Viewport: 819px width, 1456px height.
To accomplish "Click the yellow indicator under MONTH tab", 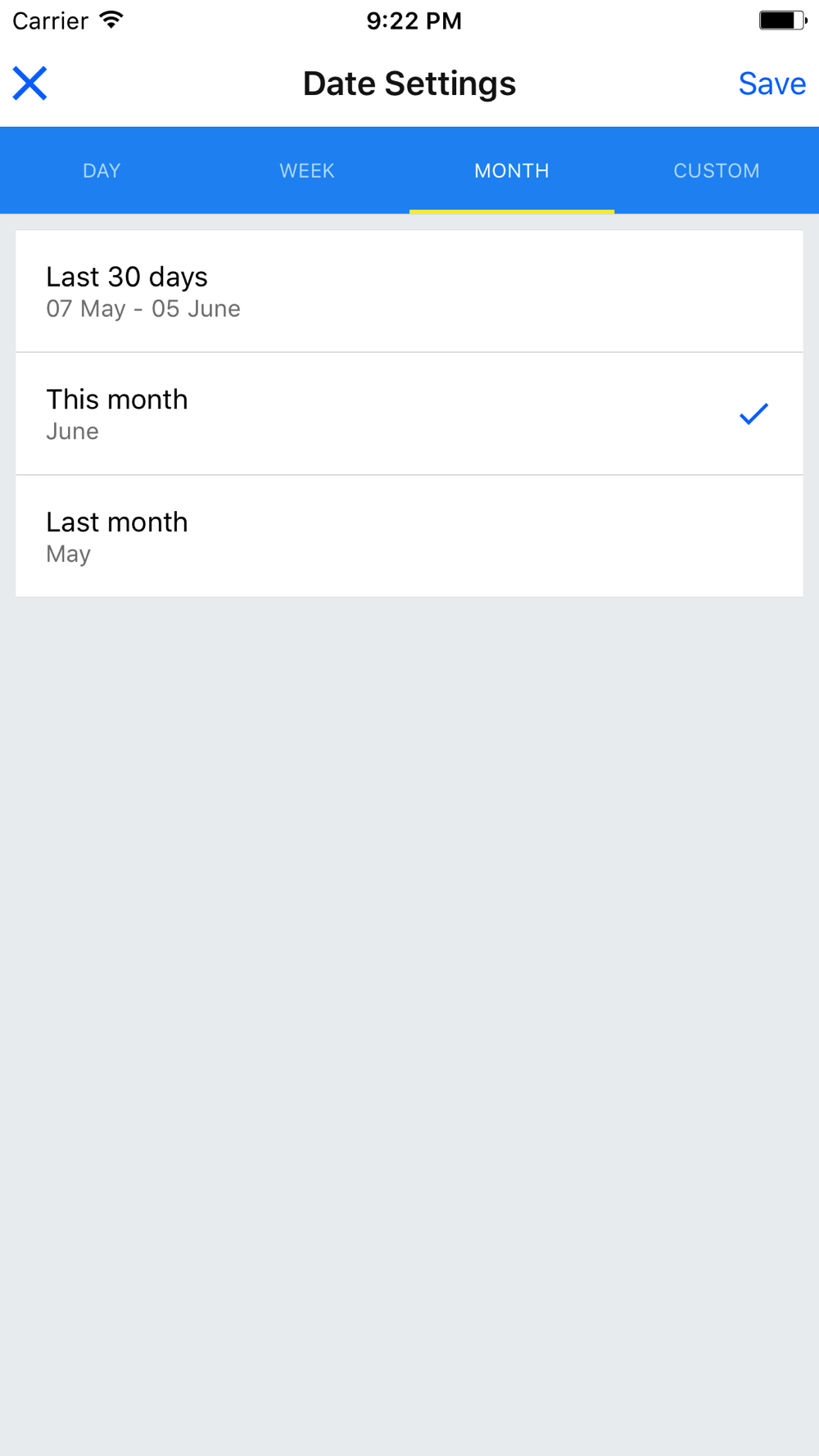I will [x=512, y=211].
